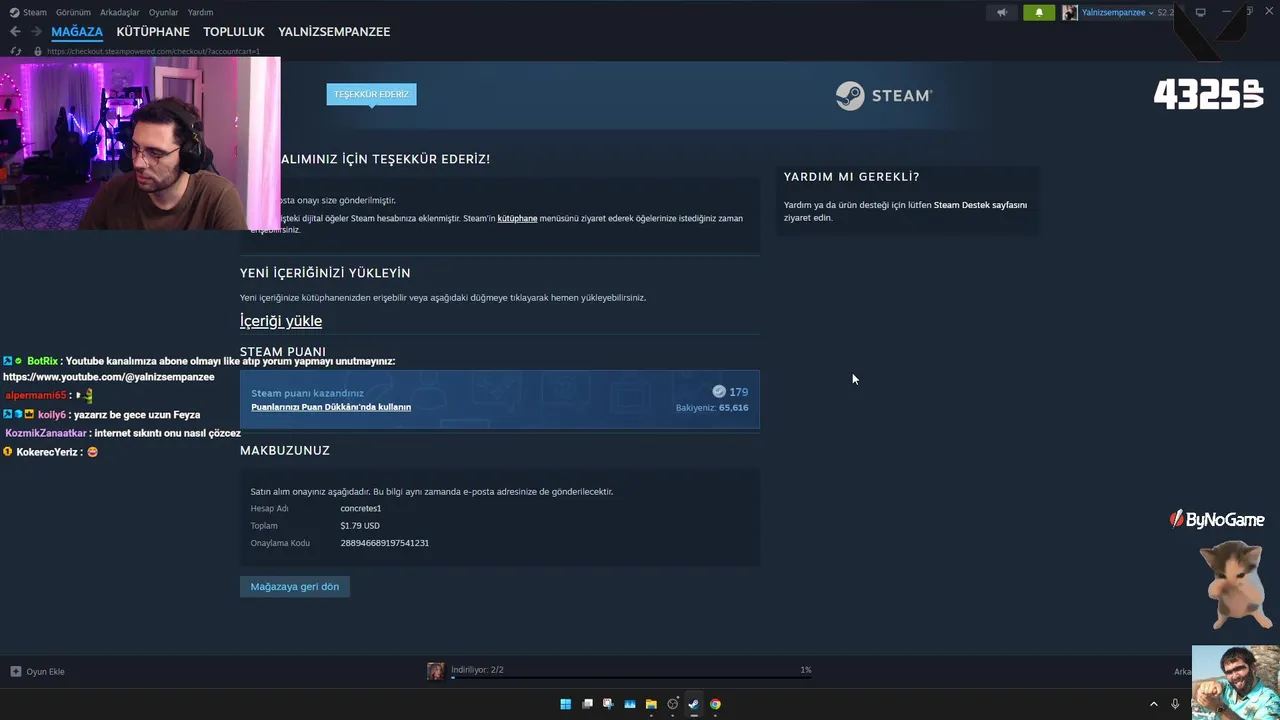Open the Puan Dükkânı link
The image size is (1280, 720).
pyautogui.click(x=331, y=408)
